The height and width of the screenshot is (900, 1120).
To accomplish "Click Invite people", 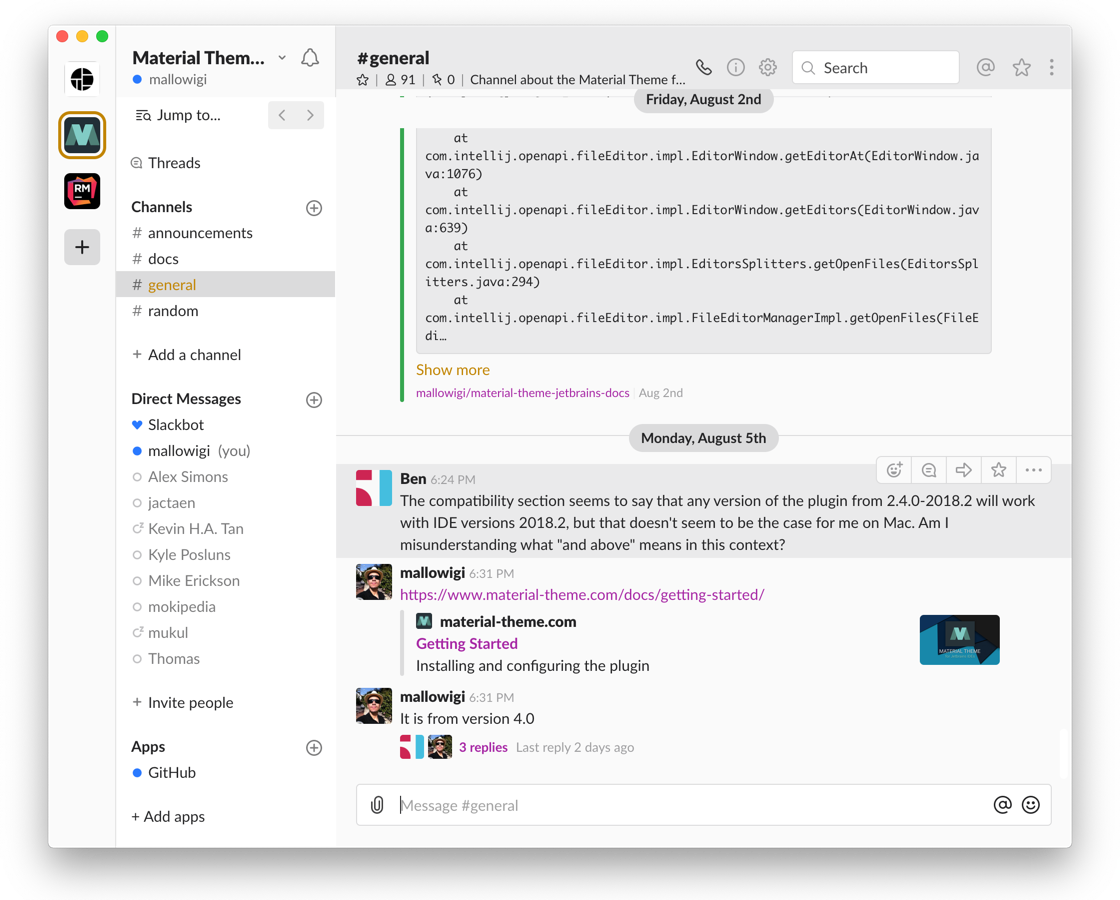I will tap(183, 703).
